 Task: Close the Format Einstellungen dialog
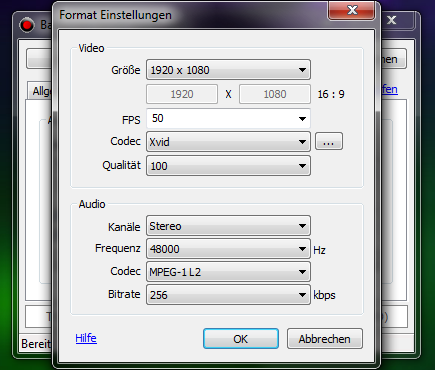click(352, 10)
